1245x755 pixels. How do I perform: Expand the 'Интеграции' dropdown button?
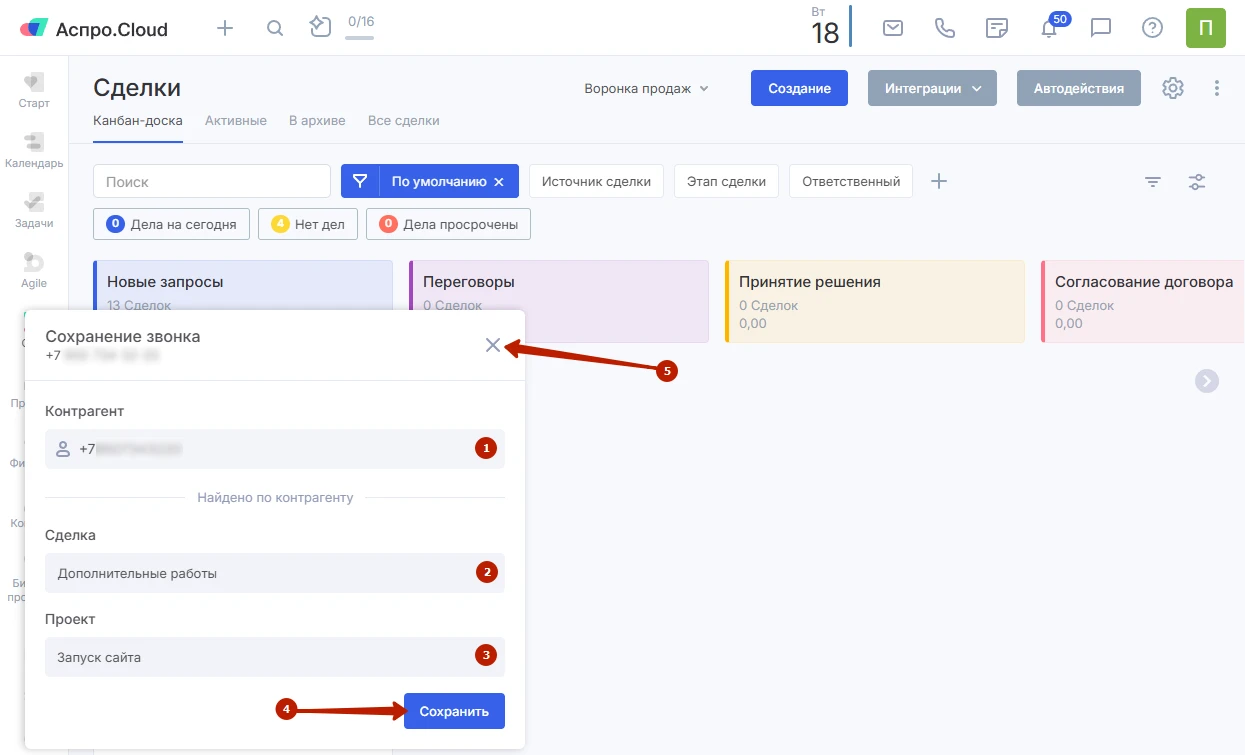point(932,88)
